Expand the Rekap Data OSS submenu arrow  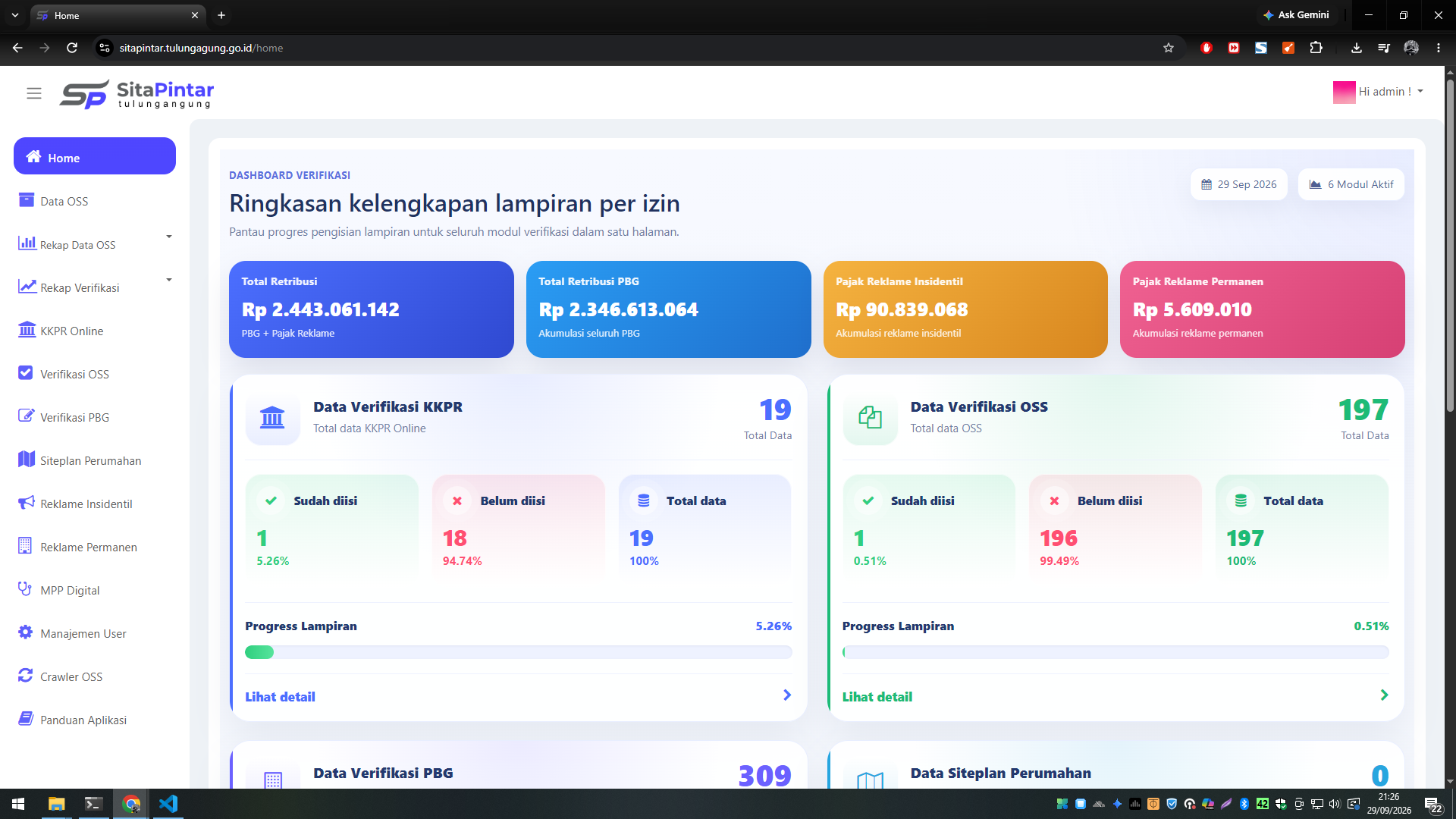(x=169, y=237)
